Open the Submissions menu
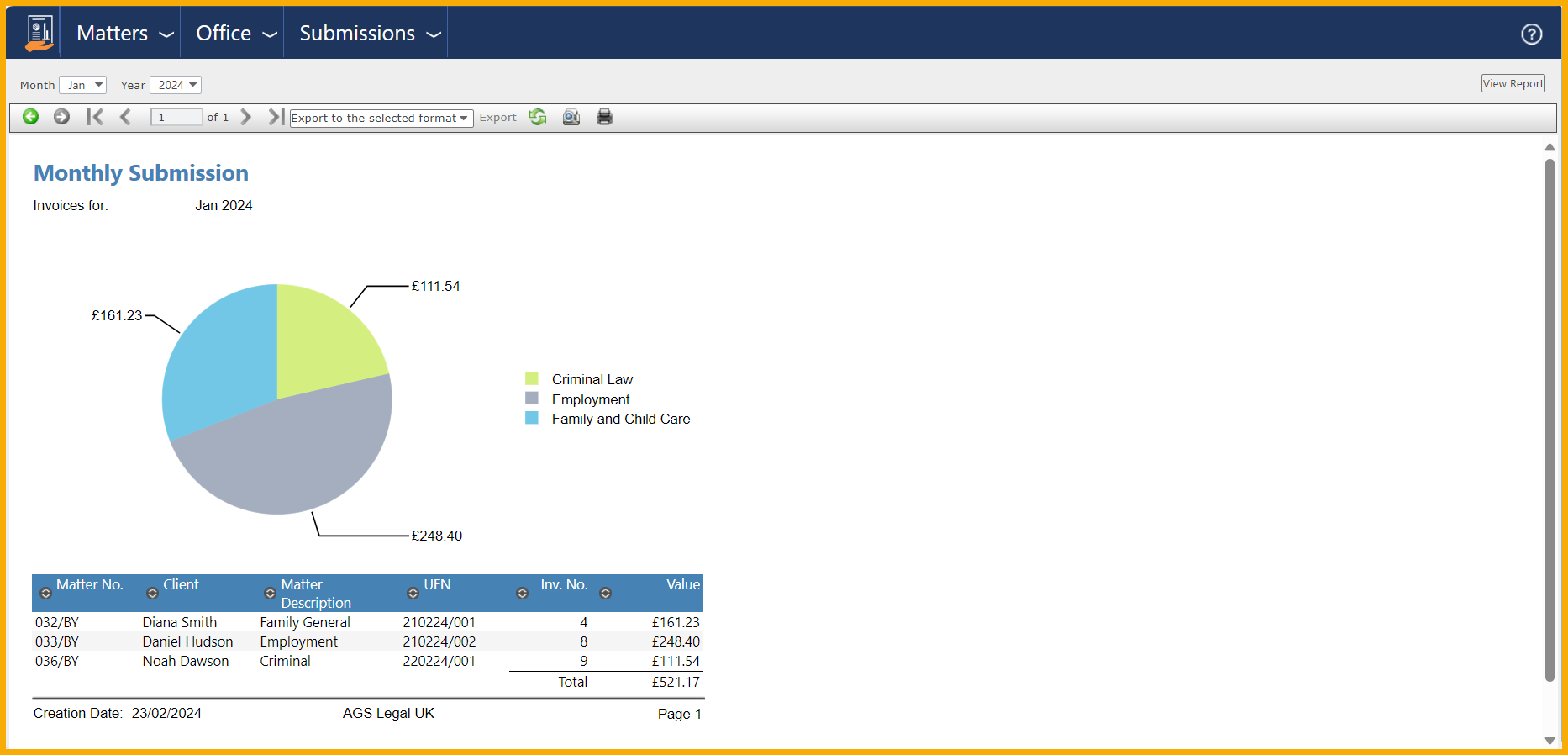 (368, 34)
